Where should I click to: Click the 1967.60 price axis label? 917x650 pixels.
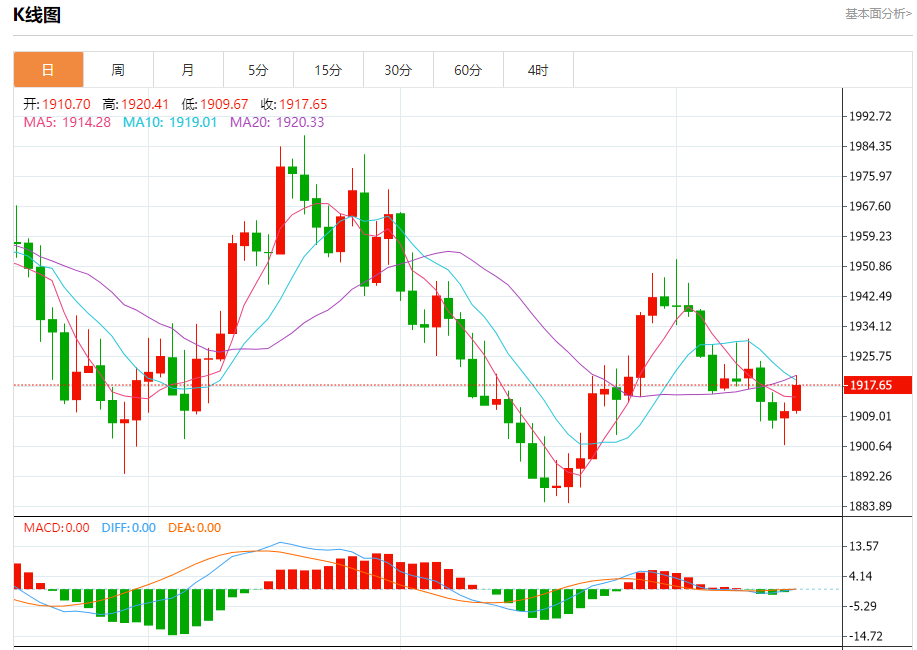(870, 206)
